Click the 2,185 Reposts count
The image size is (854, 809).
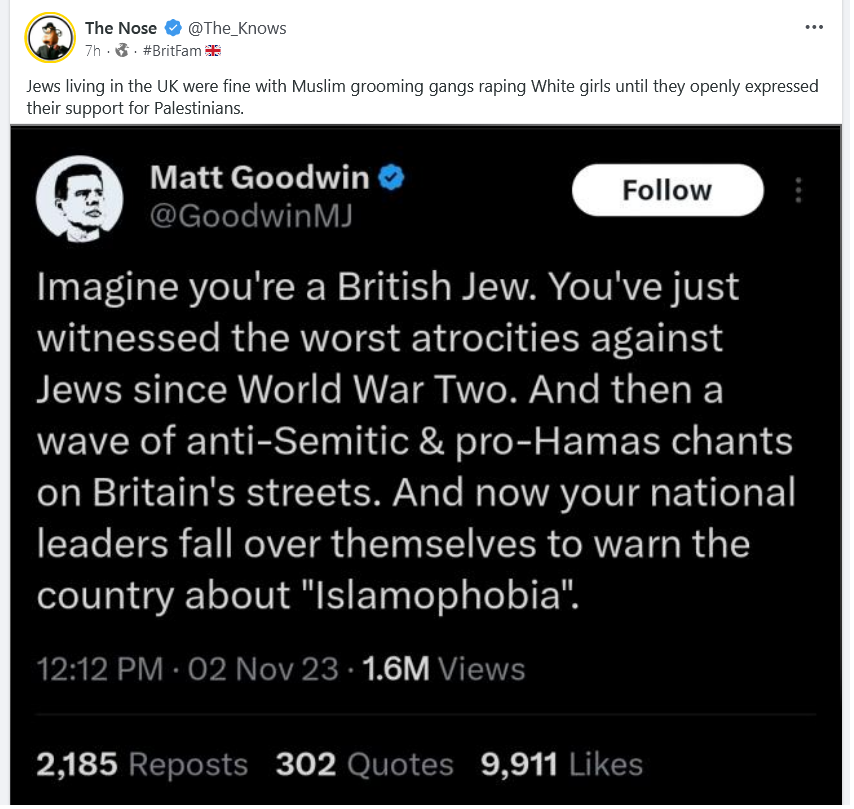[142, 764]
